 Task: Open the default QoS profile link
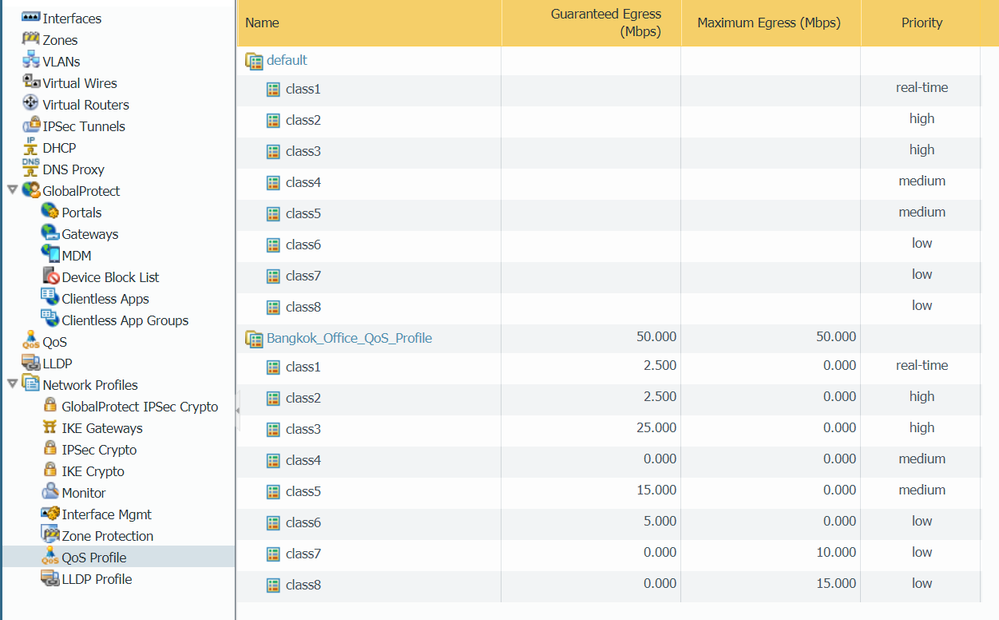[x=287, y=60]
